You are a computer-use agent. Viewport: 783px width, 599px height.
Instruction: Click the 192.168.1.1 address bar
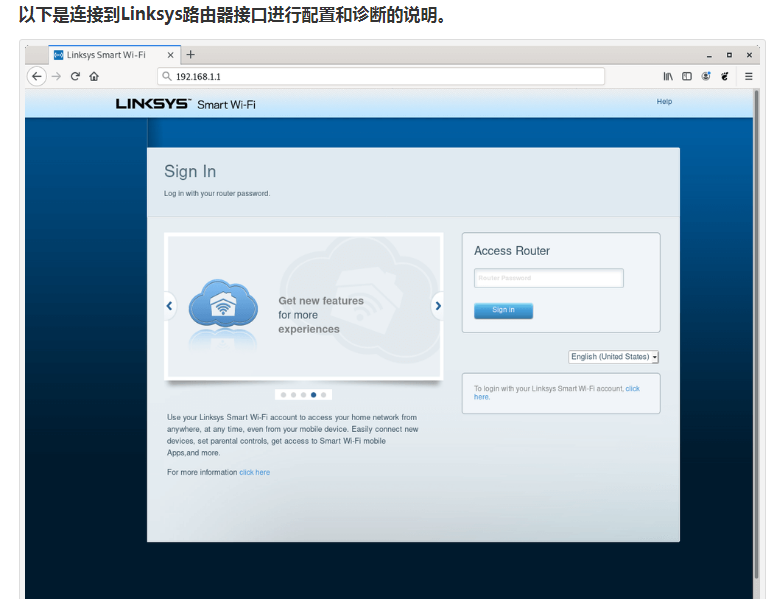tap(381, 76)
